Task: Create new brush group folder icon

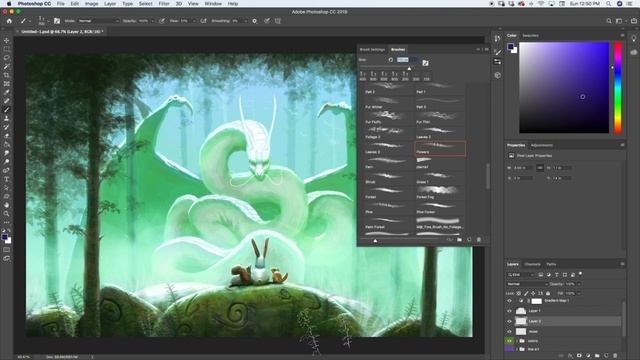Action: pyautogui.click(x=460, y=240)
